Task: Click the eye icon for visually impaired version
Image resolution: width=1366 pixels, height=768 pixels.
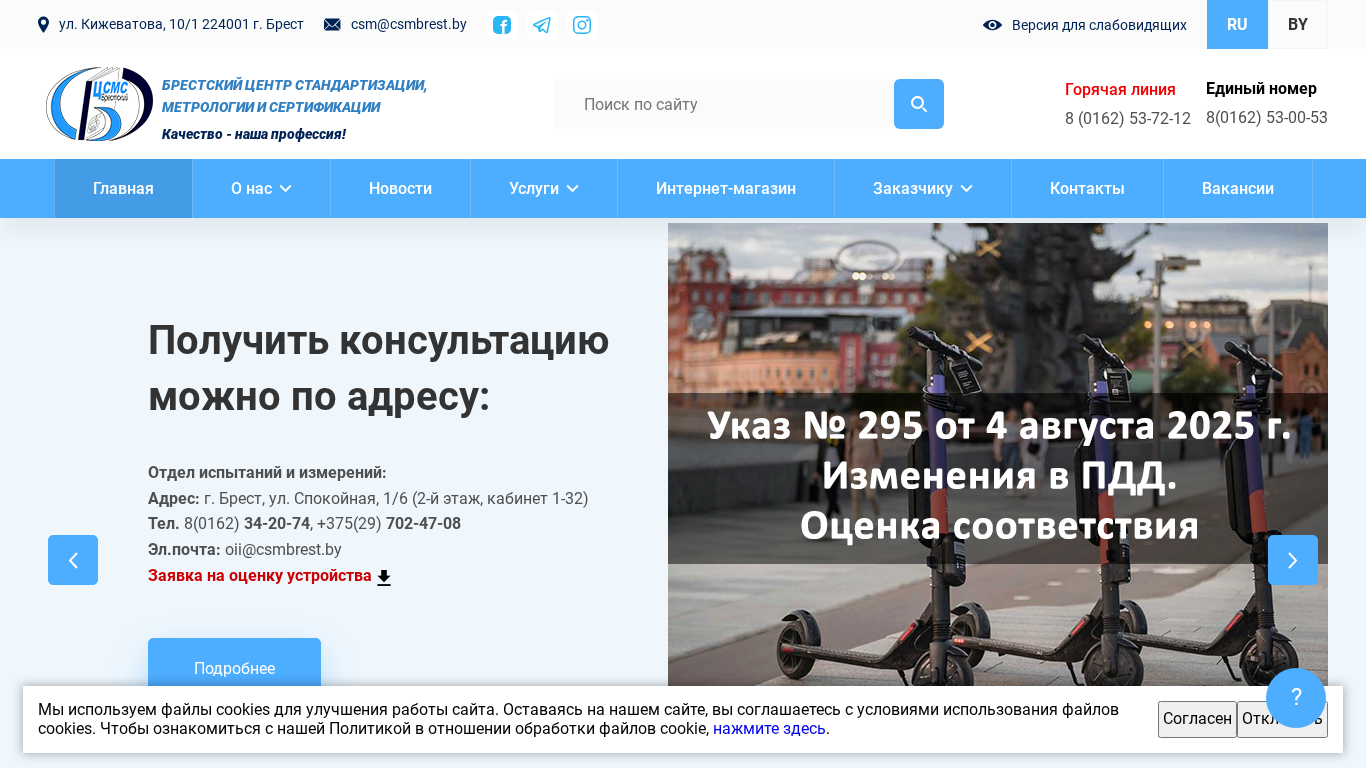Action: coord(992,25)
